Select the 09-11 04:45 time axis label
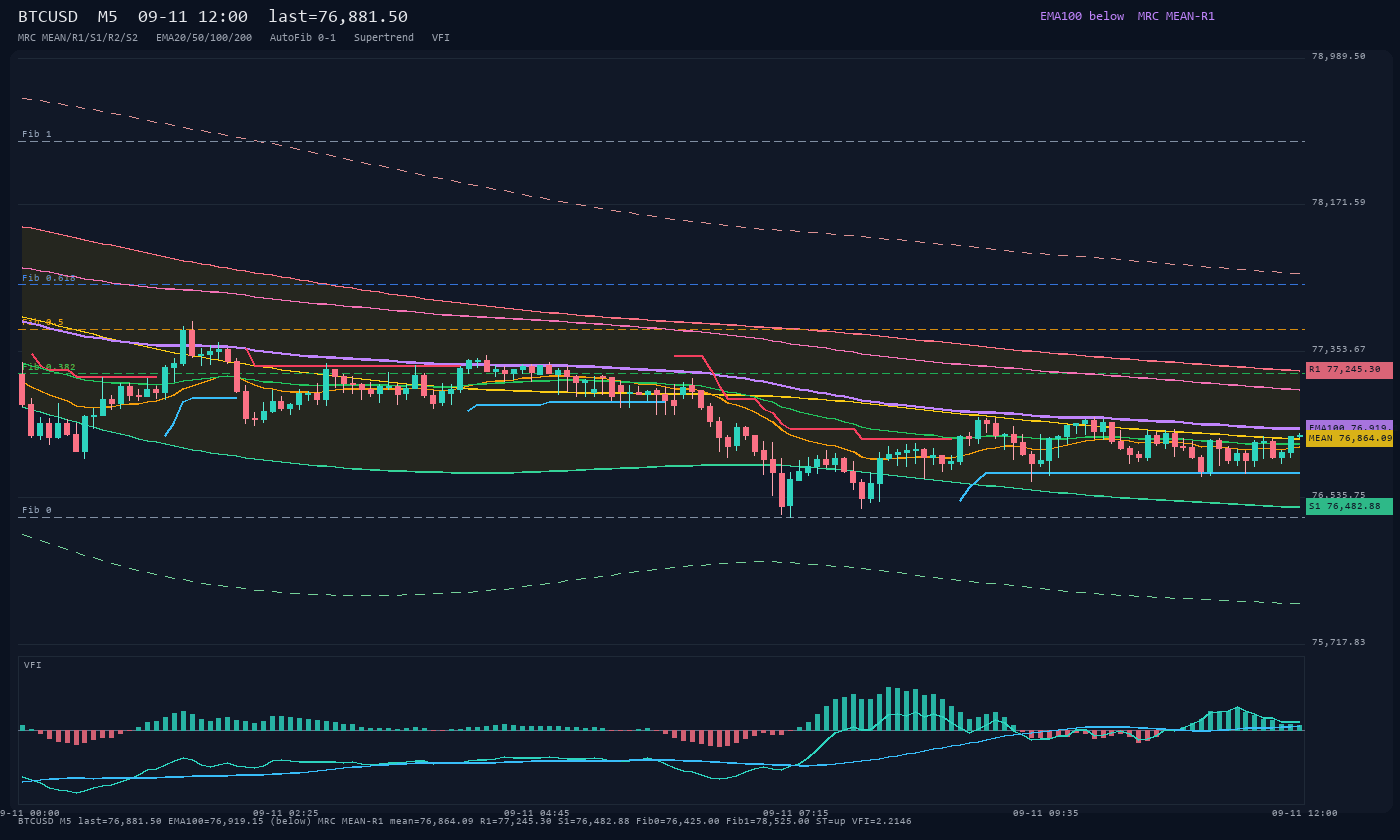The height and width of the screenshot is (840, 1400). point(537,813)
